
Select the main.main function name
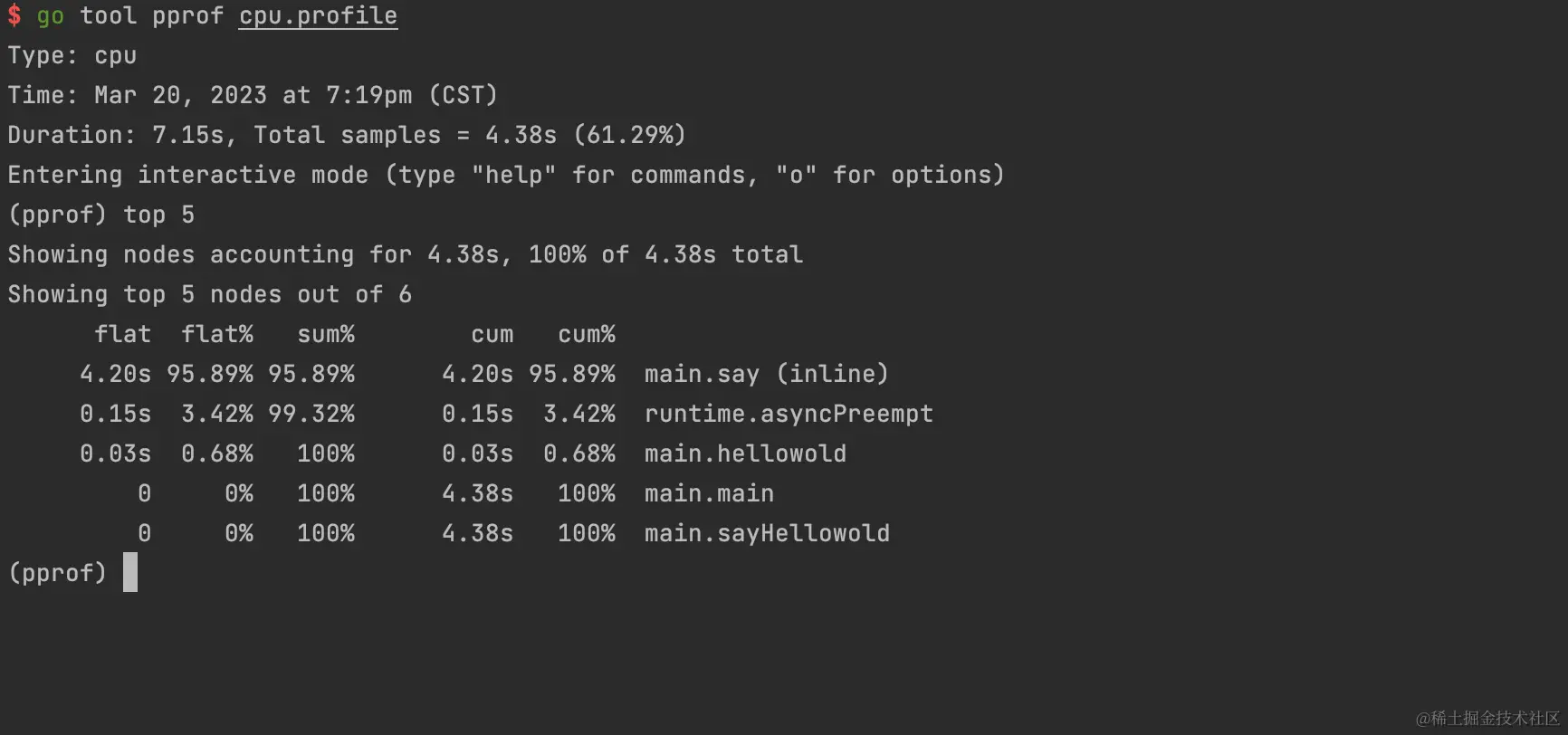point(709,493)
